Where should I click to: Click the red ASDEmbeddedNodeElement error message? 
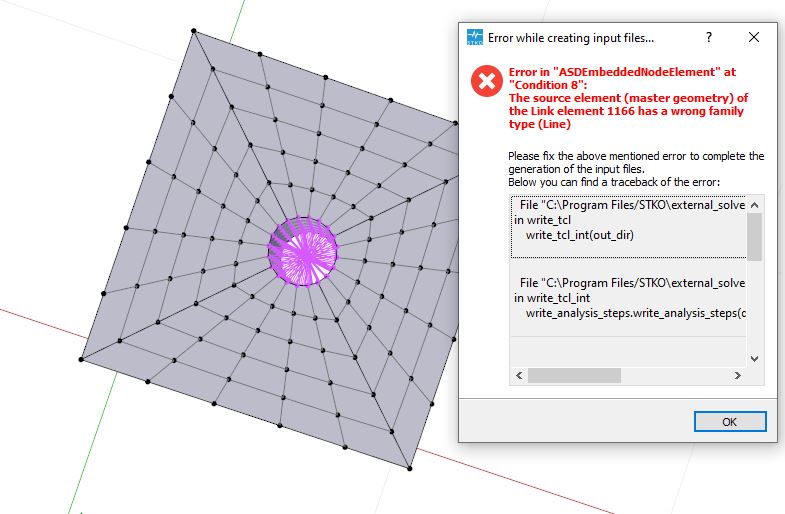point(628,98)
